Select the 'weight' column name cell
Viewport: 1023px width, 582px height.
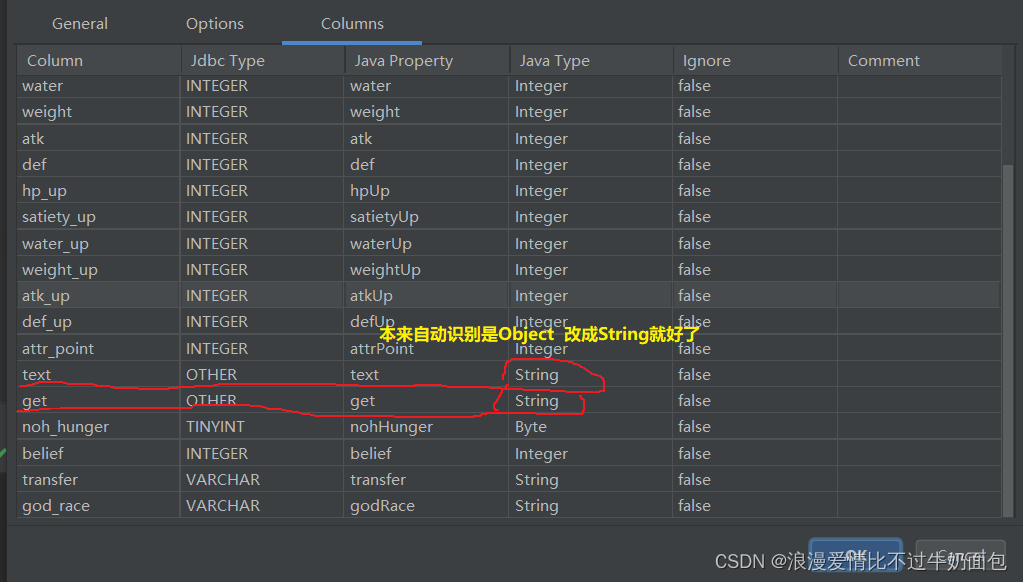coord(99,112)
